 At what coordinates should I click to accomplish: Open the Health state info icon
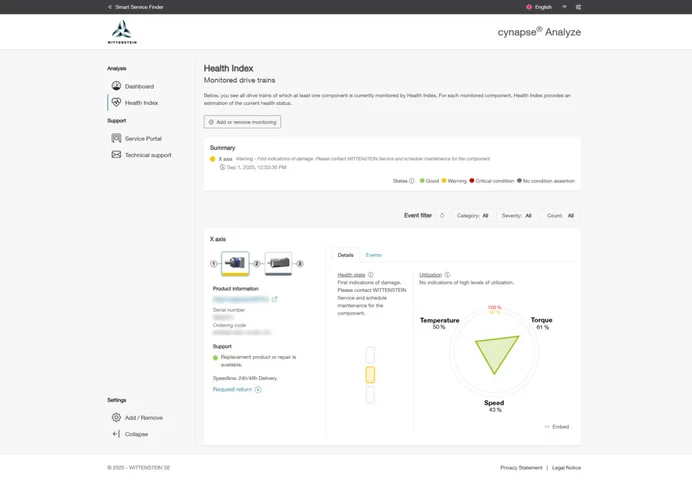tap(371, 275)
